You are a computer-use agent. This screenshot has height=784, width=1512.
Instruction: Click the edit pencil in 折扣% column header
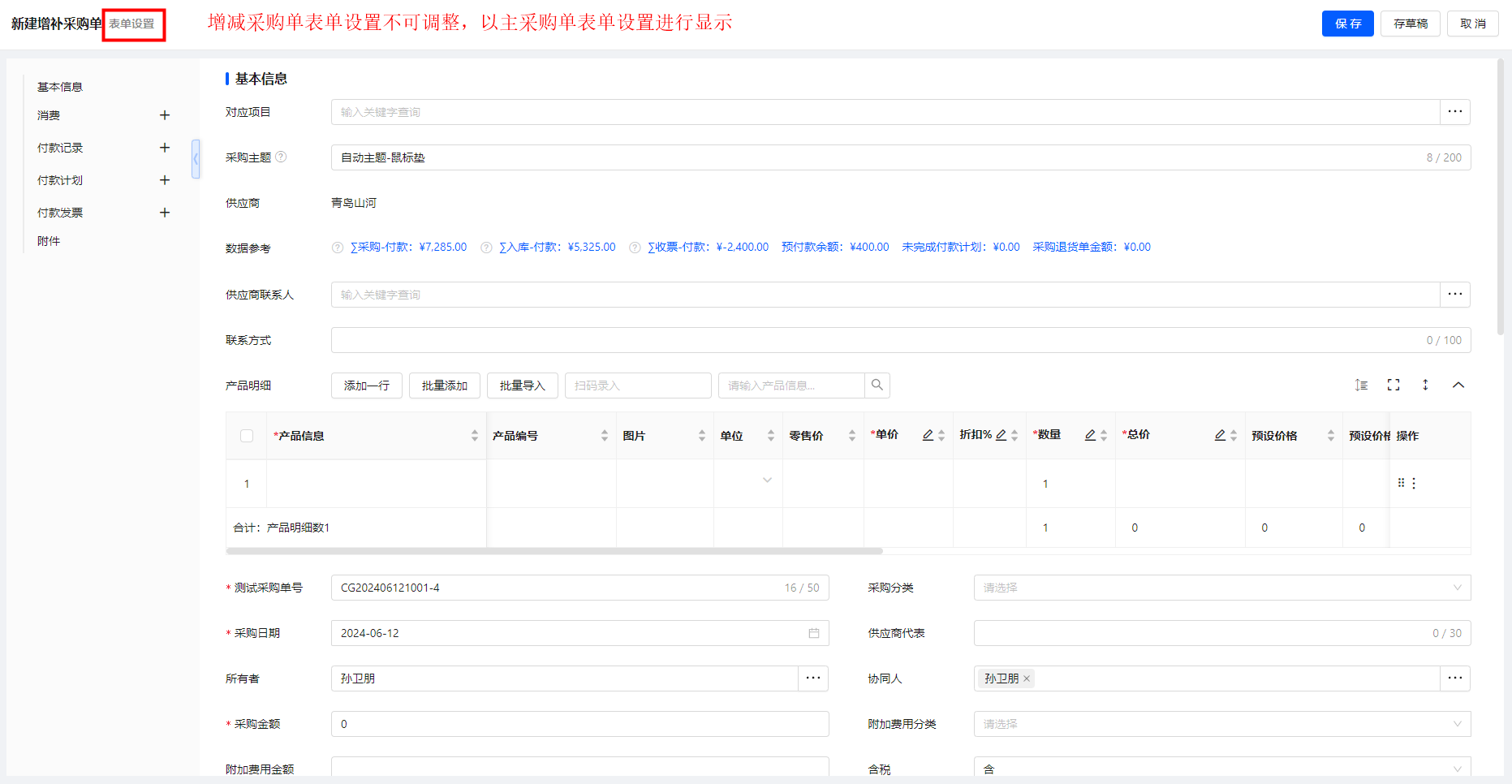tap(1002, 435)
